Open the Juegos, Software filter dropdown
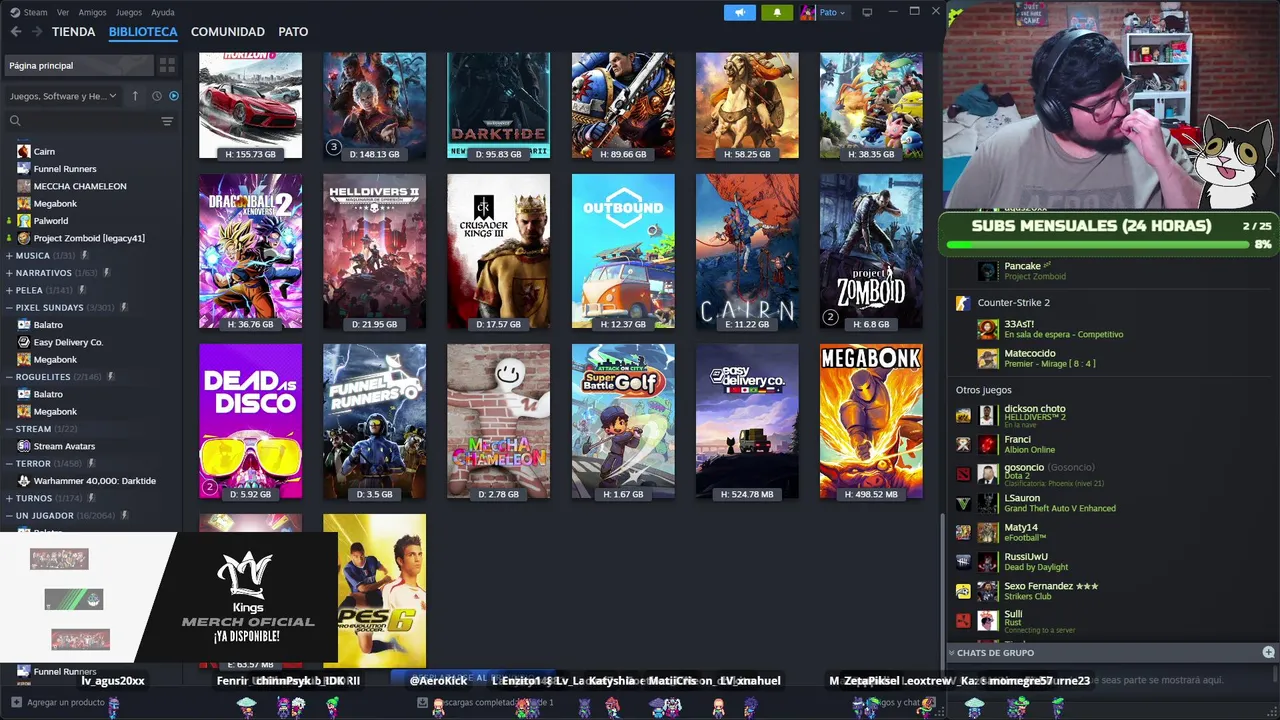This screenshot has height=720, width=1280. pyautogui.click(x=63, y=96)
